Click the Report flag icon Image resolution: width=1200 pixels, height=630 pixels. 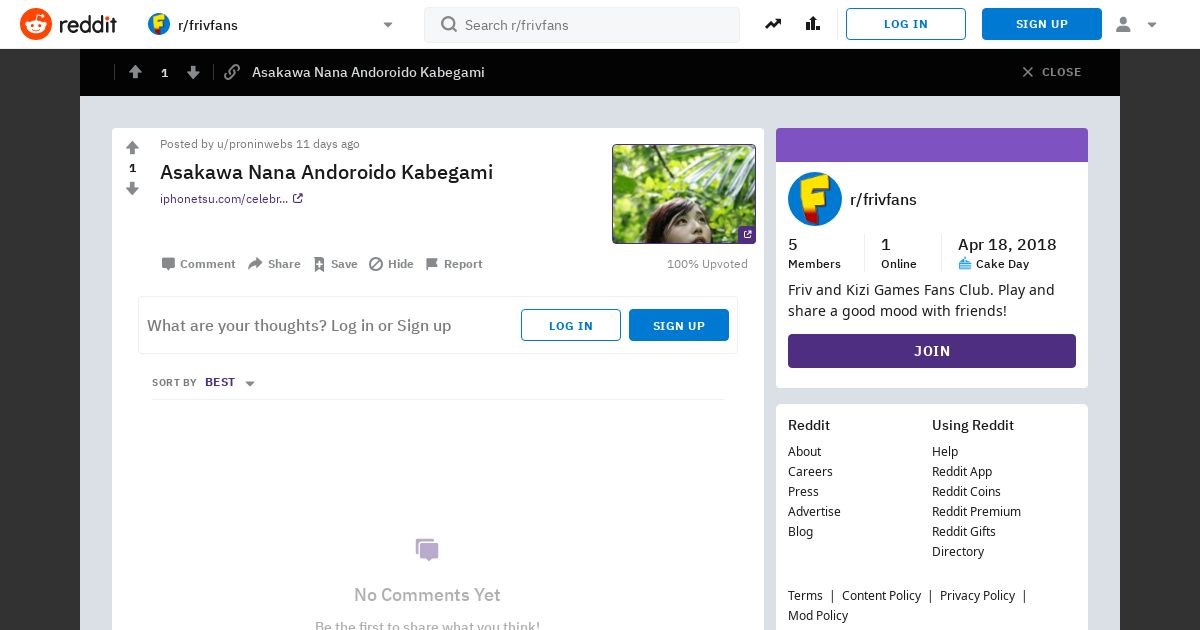point(432,264)
